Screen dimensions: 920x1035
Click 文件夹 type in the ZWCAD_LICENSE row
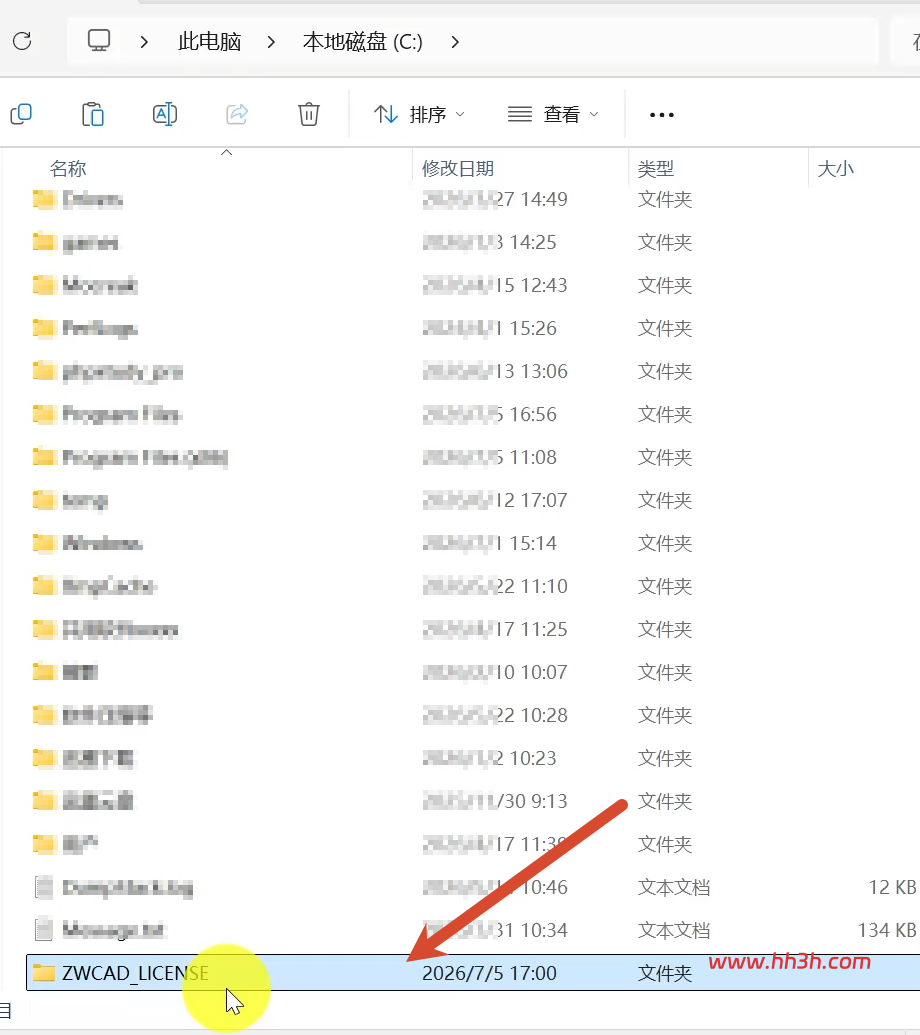[x=665, y=973]
